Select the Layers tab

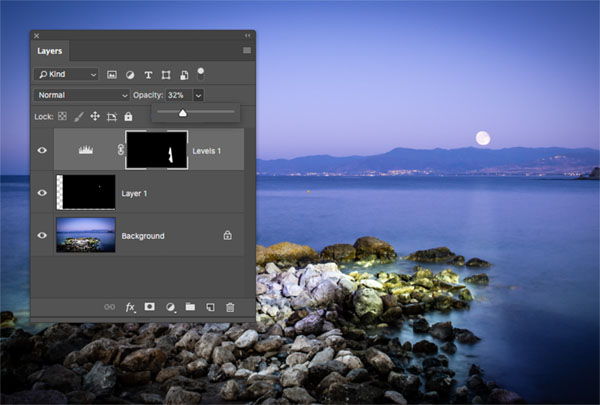pyautogui.click(x=50, y=51)
